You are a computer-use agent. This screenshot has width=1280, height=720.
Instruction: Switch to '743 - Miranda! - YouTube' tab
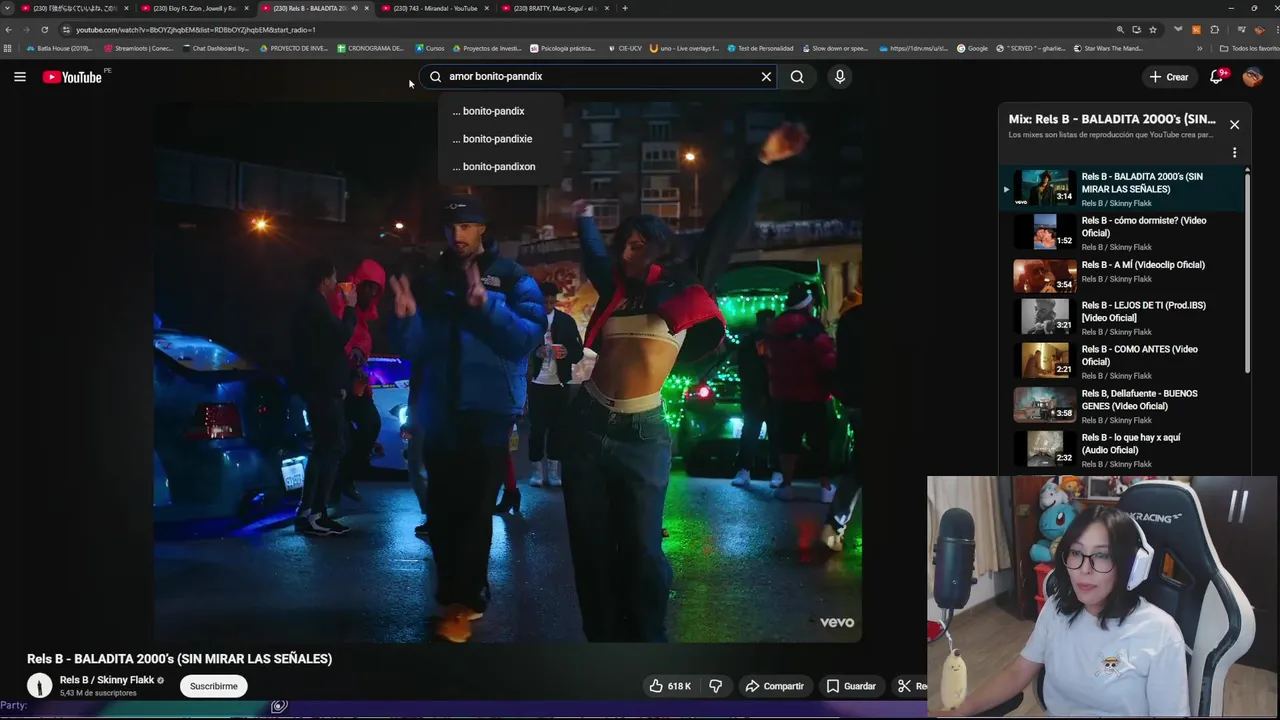[435, 8]
